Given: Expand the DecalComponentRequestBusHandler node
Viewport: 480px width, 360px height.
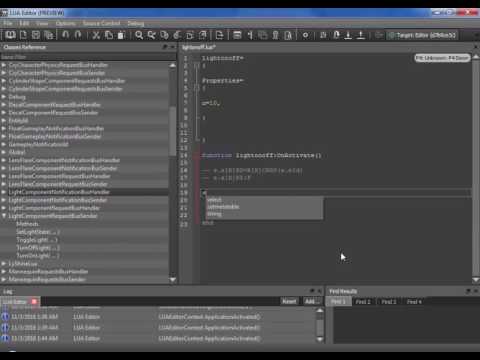Looking at the screenshot, I should coord(4,105).
